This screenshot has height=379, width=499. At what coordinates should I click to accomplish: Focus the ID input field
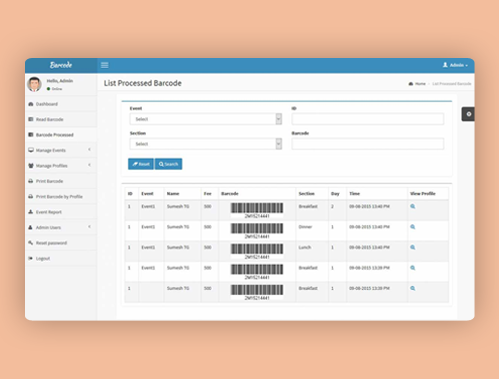pyautogui.click(x=368, y=119)
